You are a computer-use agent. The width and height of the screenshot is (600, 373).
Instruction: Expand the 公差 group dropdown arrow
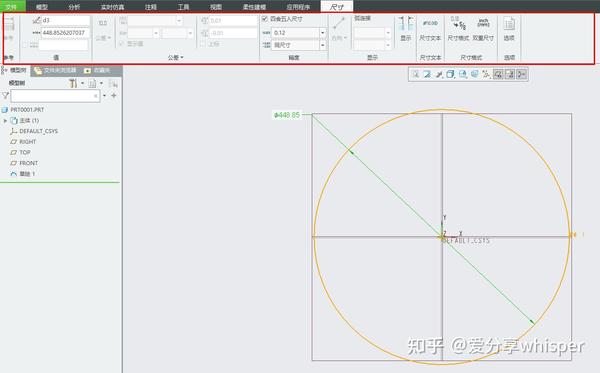click(182, 57)
